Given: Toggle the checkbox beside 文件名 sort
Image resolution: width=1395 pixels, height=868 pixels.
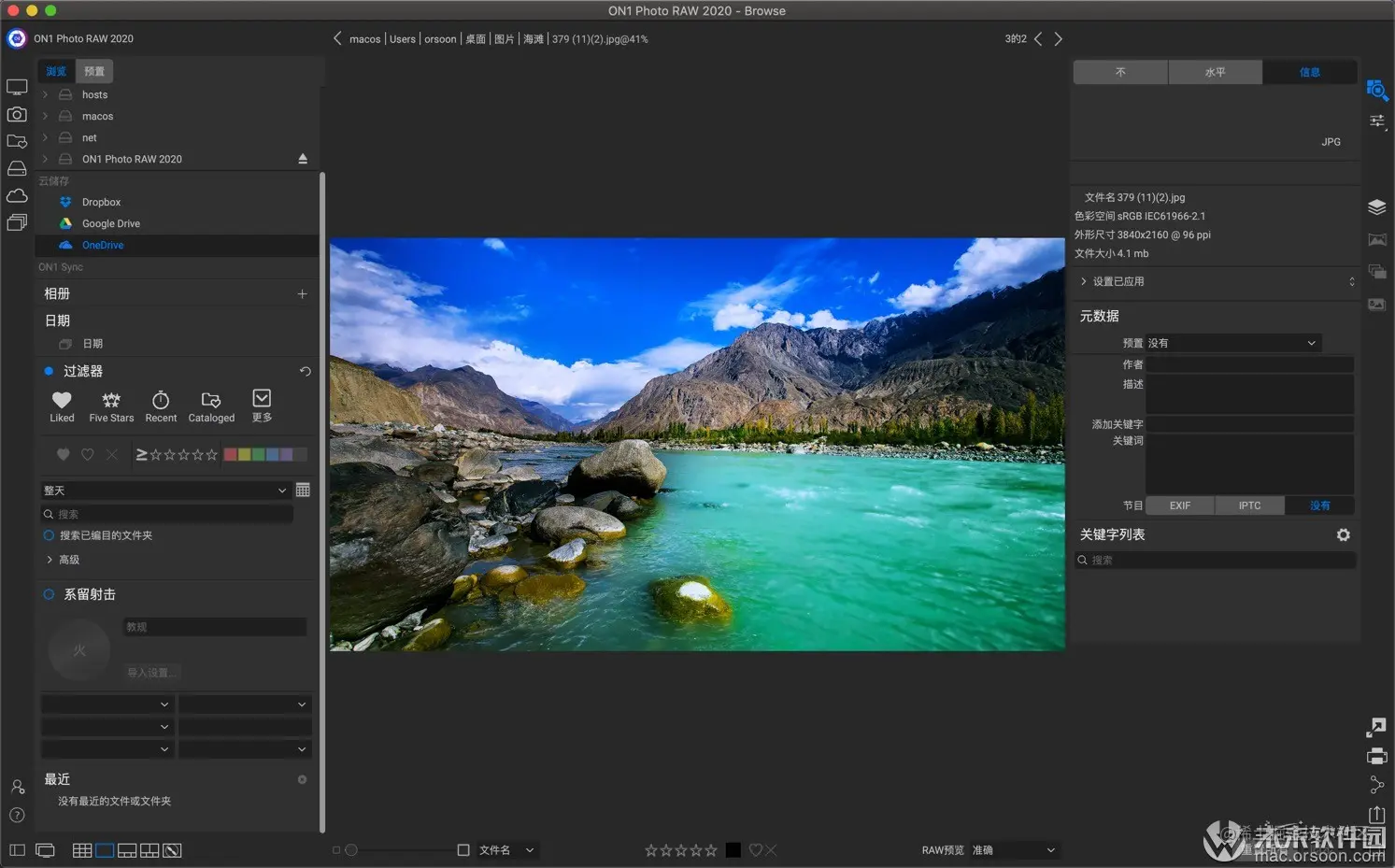Looking at the screenshot, I should 463,850.
